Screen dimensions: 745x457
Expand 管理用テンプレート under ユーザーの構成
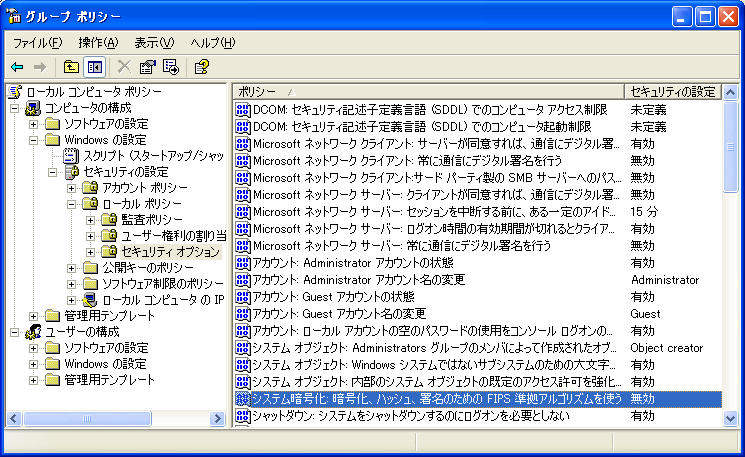click(x=33, y=380)
